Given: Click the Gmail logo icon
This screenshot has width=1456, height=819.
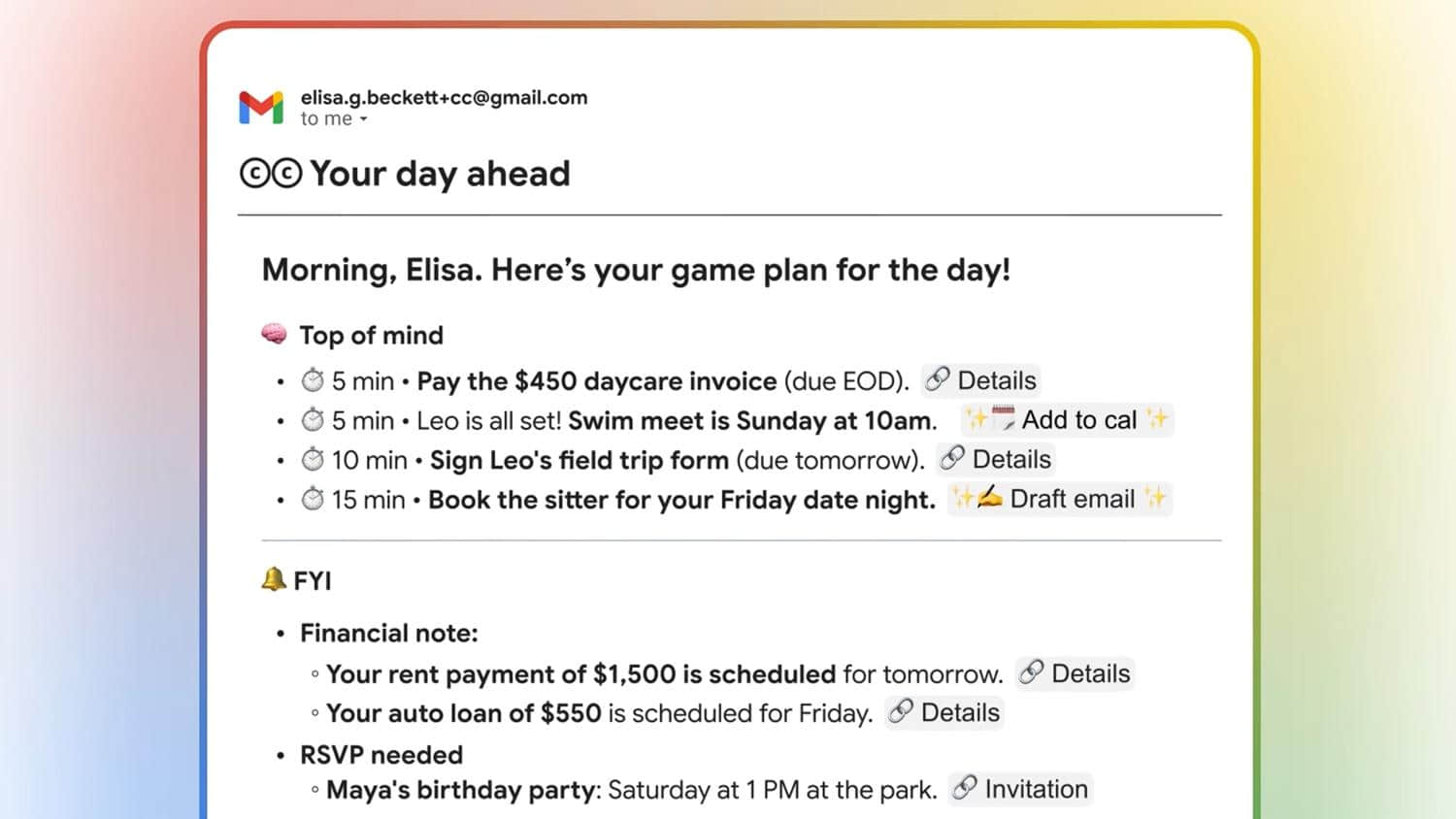Looking at the screenshot, I should 261,107.
